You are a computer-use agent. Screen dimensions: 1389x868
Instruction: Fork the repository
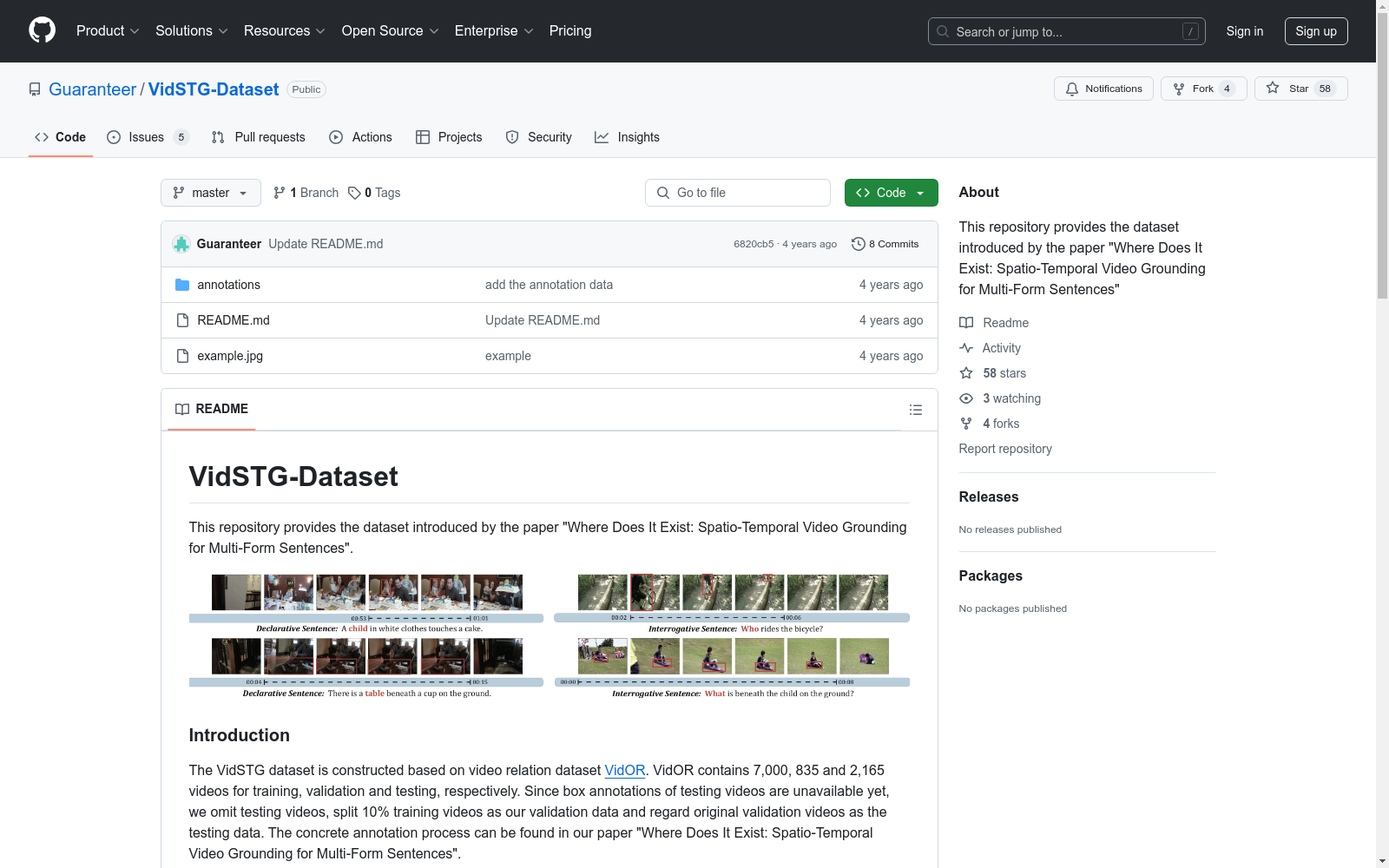(x=1202, y=89)
